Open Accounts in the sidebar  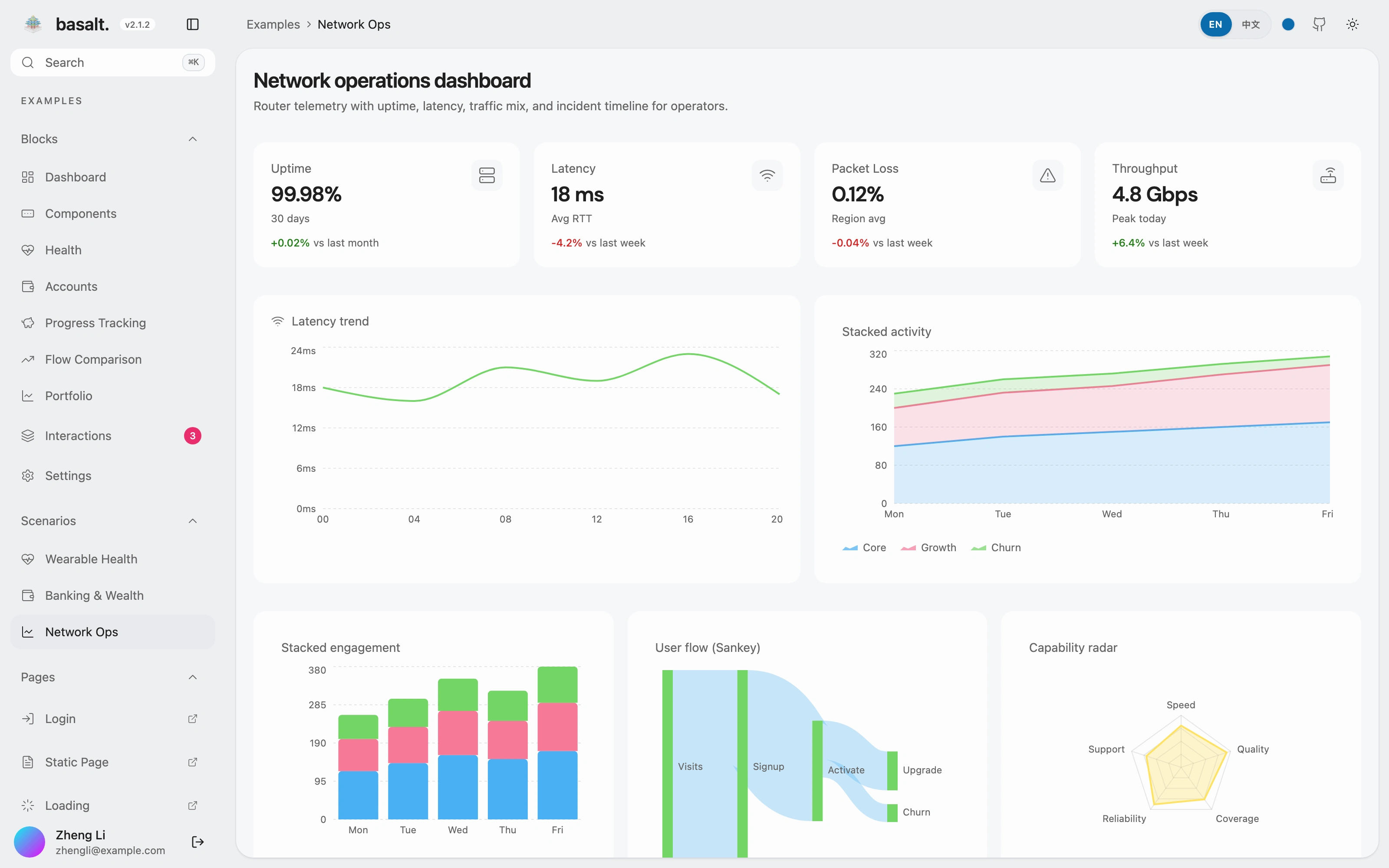tap(112, 286)
